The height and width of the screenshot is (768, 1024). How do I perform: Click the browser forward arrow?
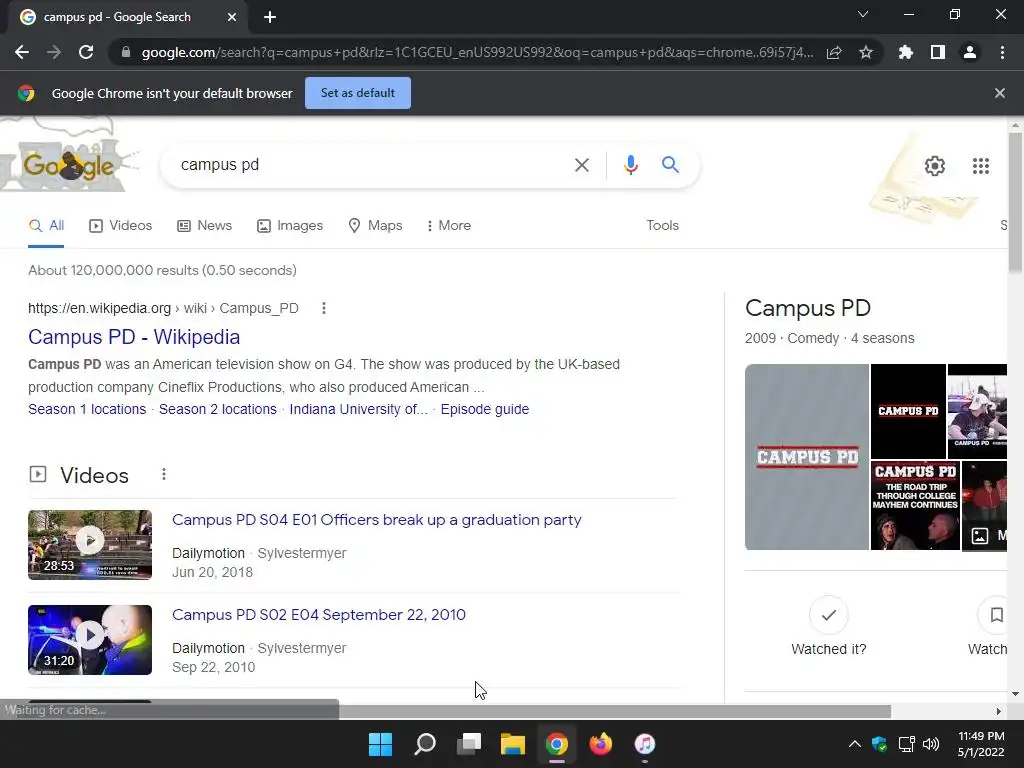tap(54, 52)
